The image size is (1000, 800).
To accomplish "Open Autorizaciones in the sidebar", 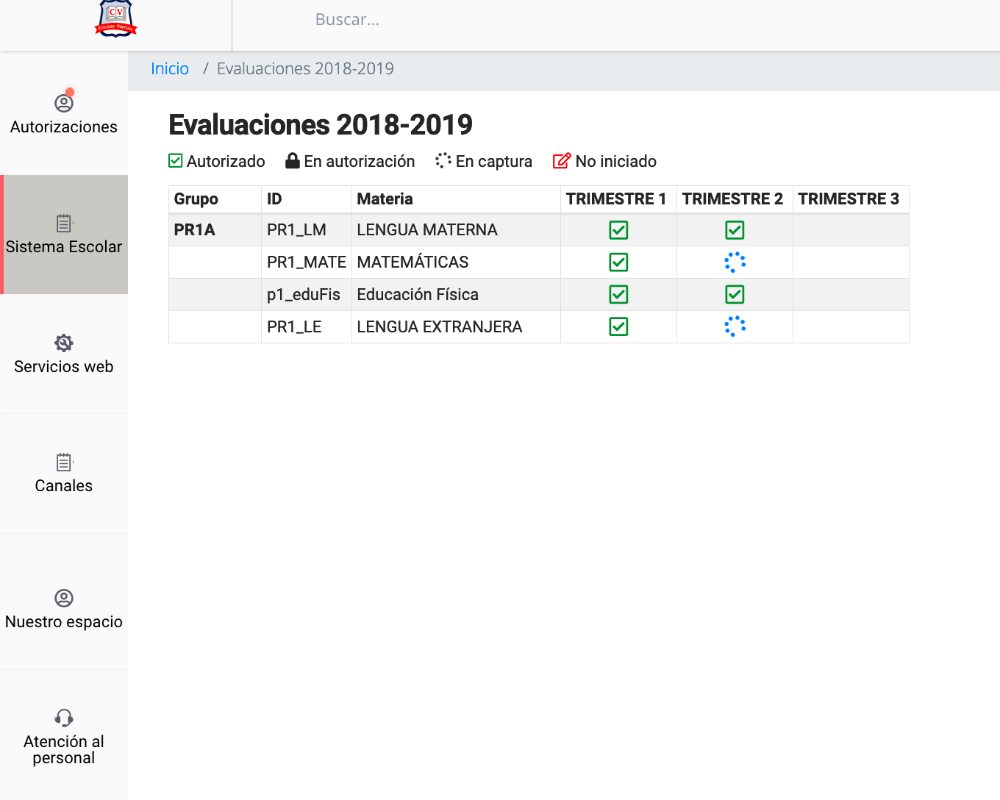I will [64, 114].
